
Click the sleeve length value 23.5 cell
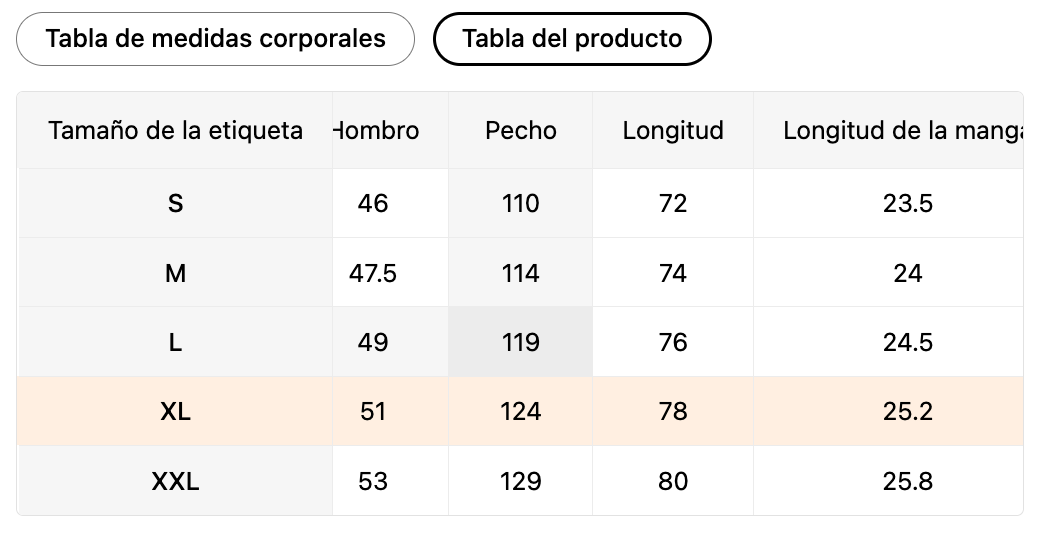(x=907, y=203)
